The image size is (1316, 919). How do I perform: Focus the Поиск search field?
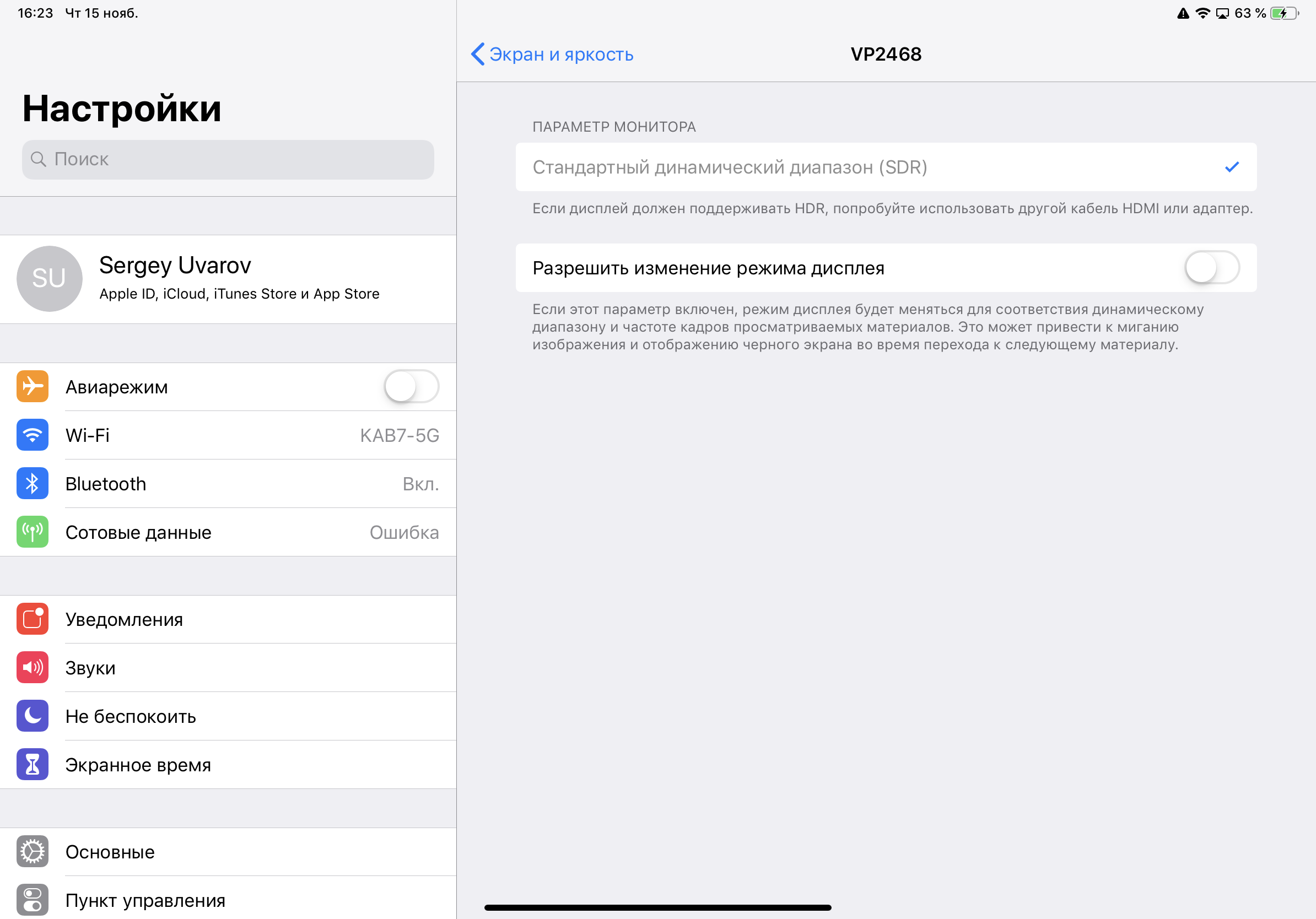228,159
